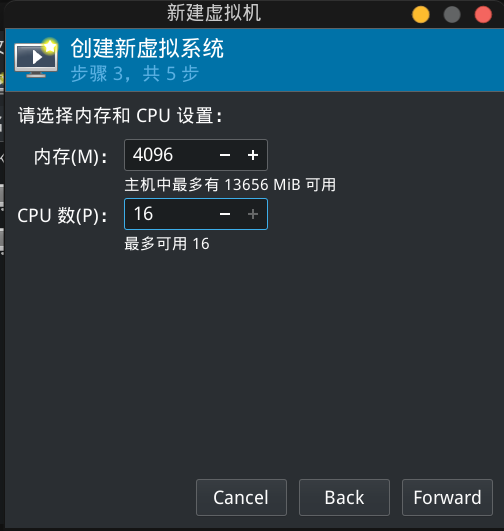Click the grey maximize window button
This screenshot has width=504, height=531.
coord(452,15)
